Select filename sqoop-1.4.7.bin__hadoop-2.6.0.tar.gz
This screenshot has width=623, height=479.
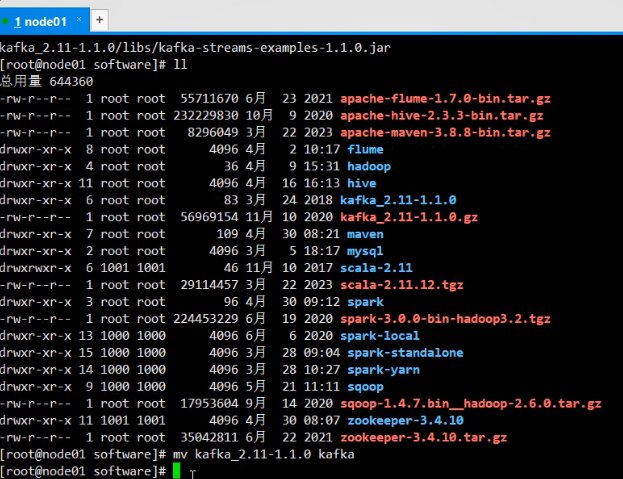[x=470, y=404]
